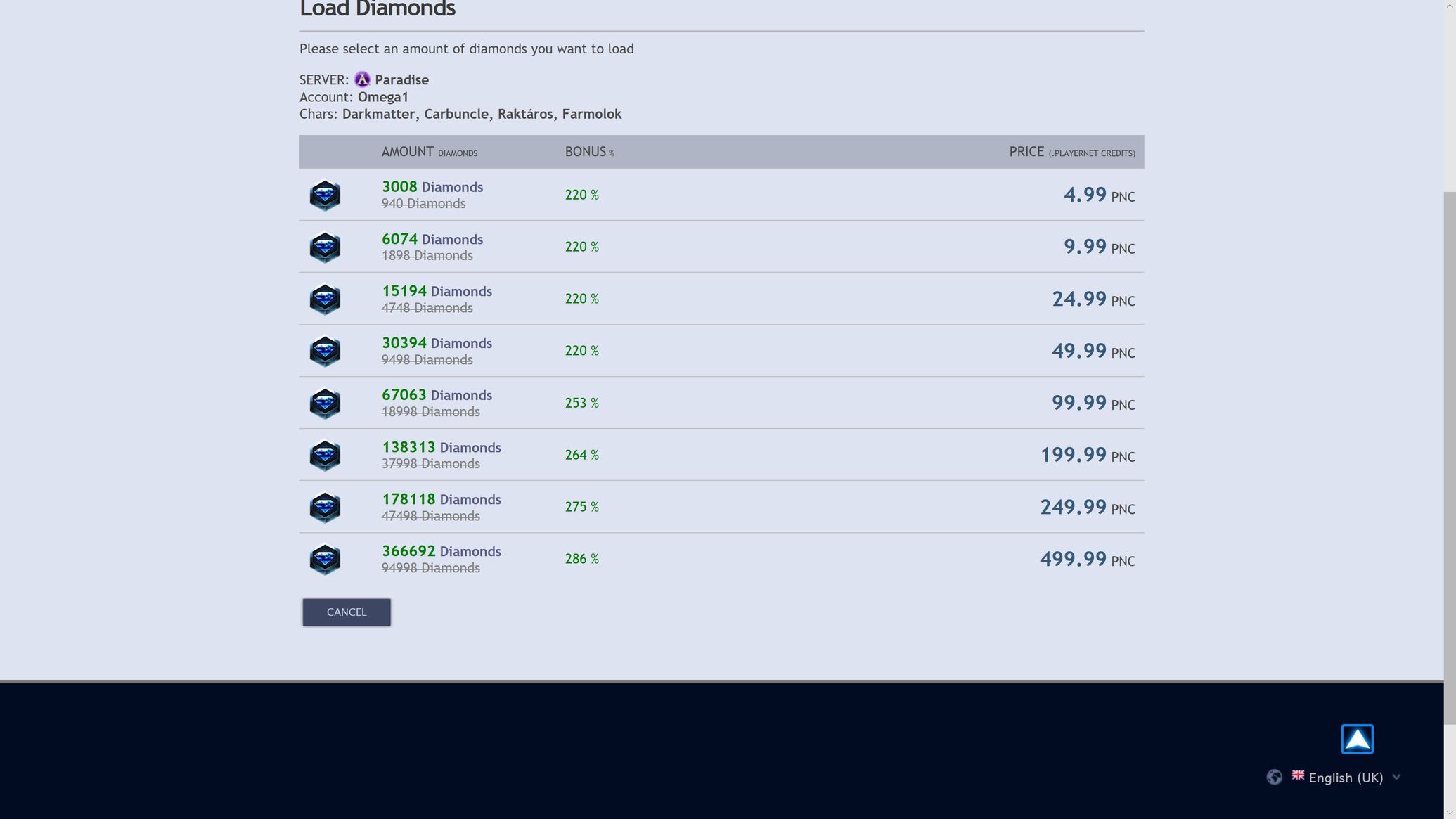The height and width of the screenshot is (819, 1456).
Task: Click the diamond icon for 366692 Diamonds
Action: [x=325, y=560]
